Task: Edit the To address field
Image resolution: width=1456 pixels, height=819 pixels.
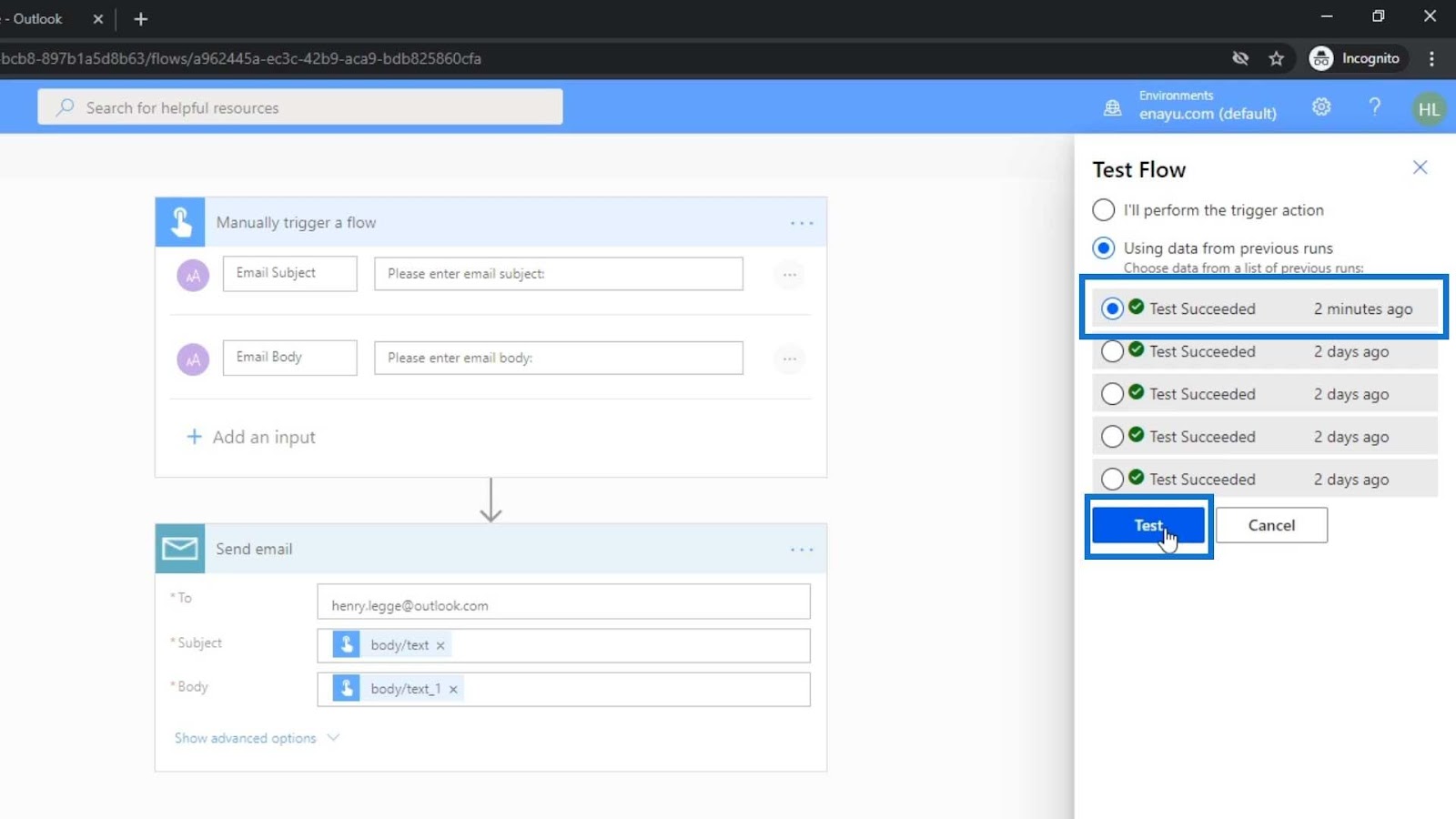Action: 563,602
